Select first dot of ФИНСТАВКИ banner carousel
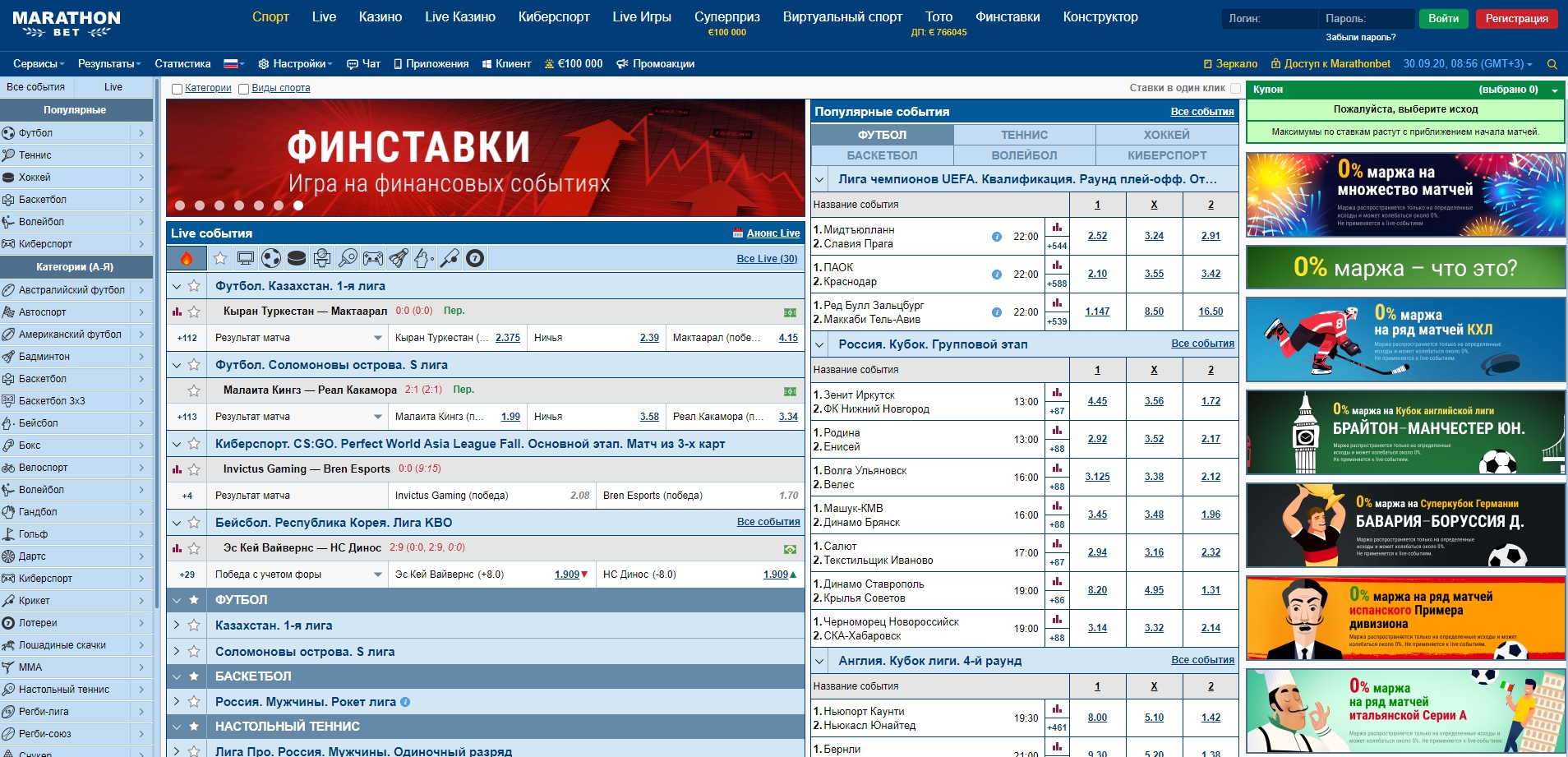 179,205
